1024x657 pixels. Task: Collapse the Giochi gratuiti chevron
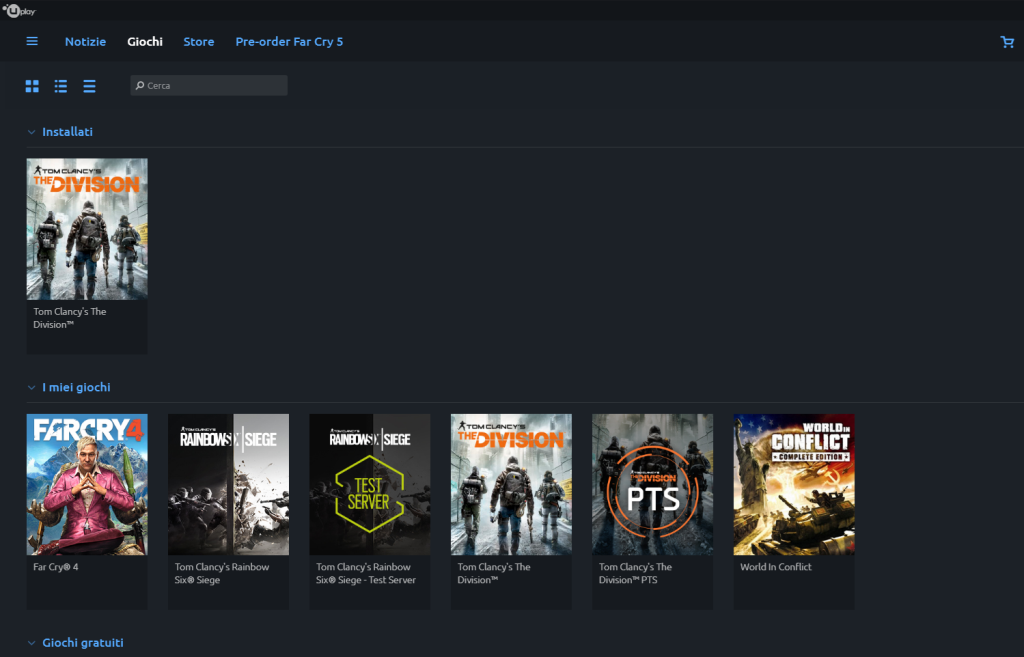point(31,643)
